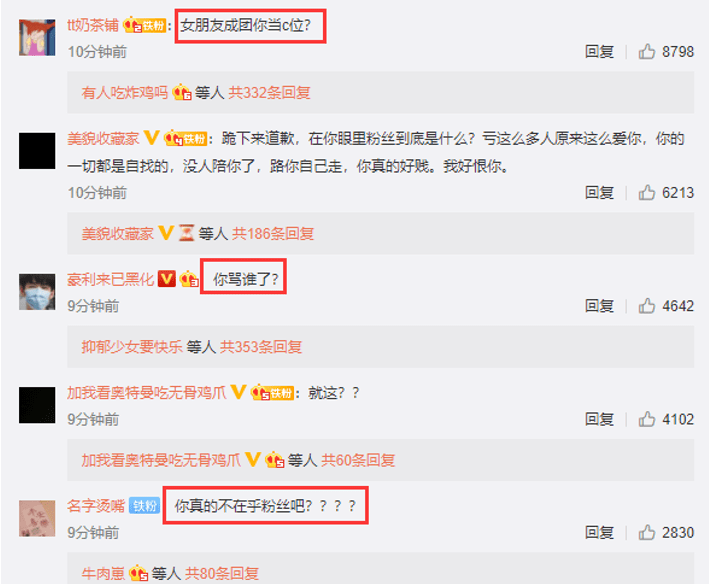Screen dimensions: 709x584
Task: Click the 铁粉 crown badge next to tt奶茶铺
Action: 145,25
